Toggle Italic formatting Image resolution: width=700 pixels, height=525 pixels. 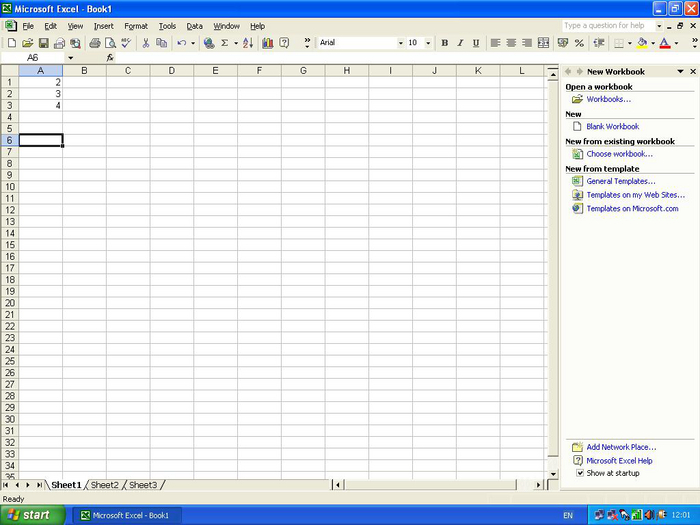pos(460,43)
